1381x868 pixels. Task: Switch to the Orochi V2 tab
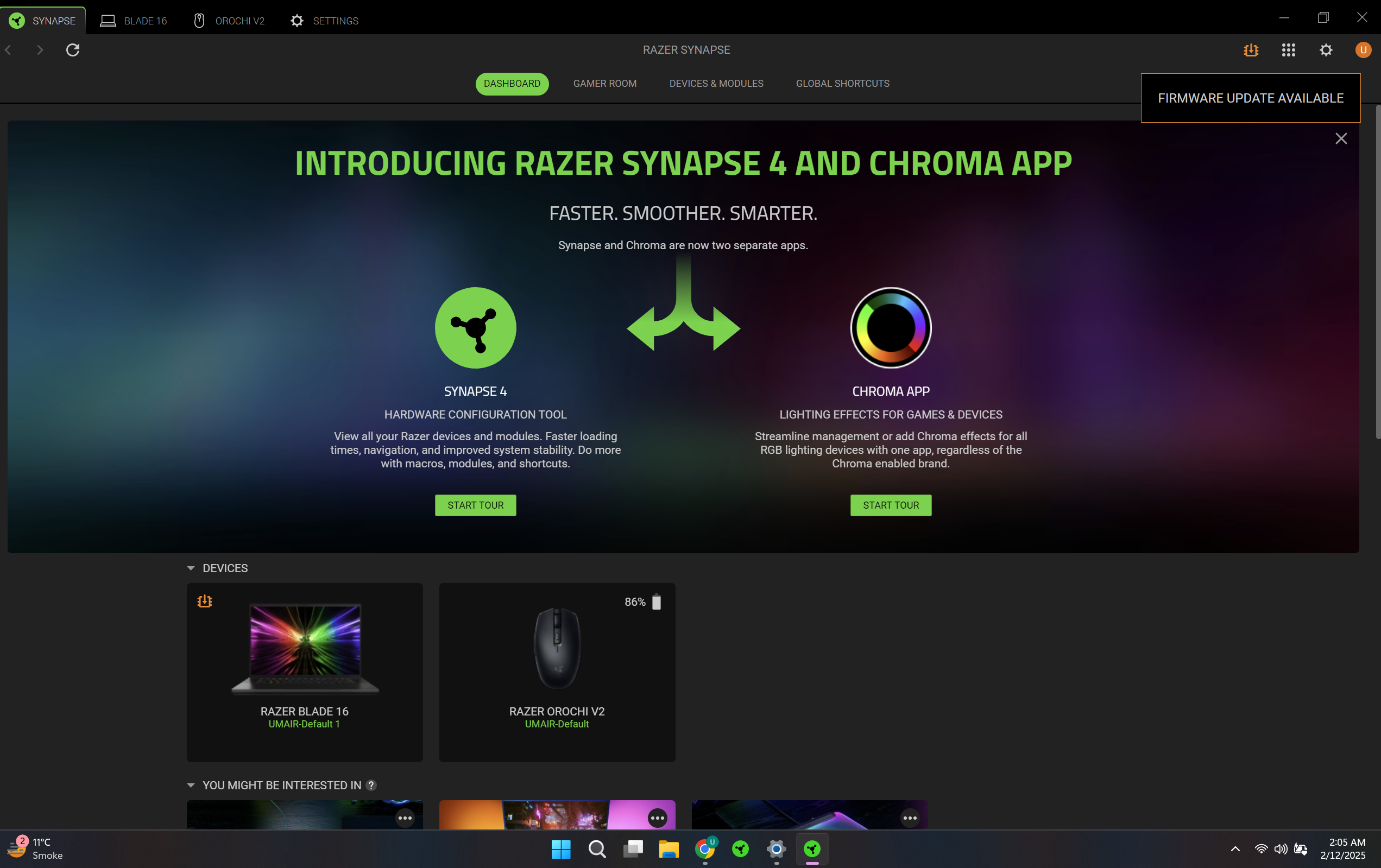coord(229,21)
